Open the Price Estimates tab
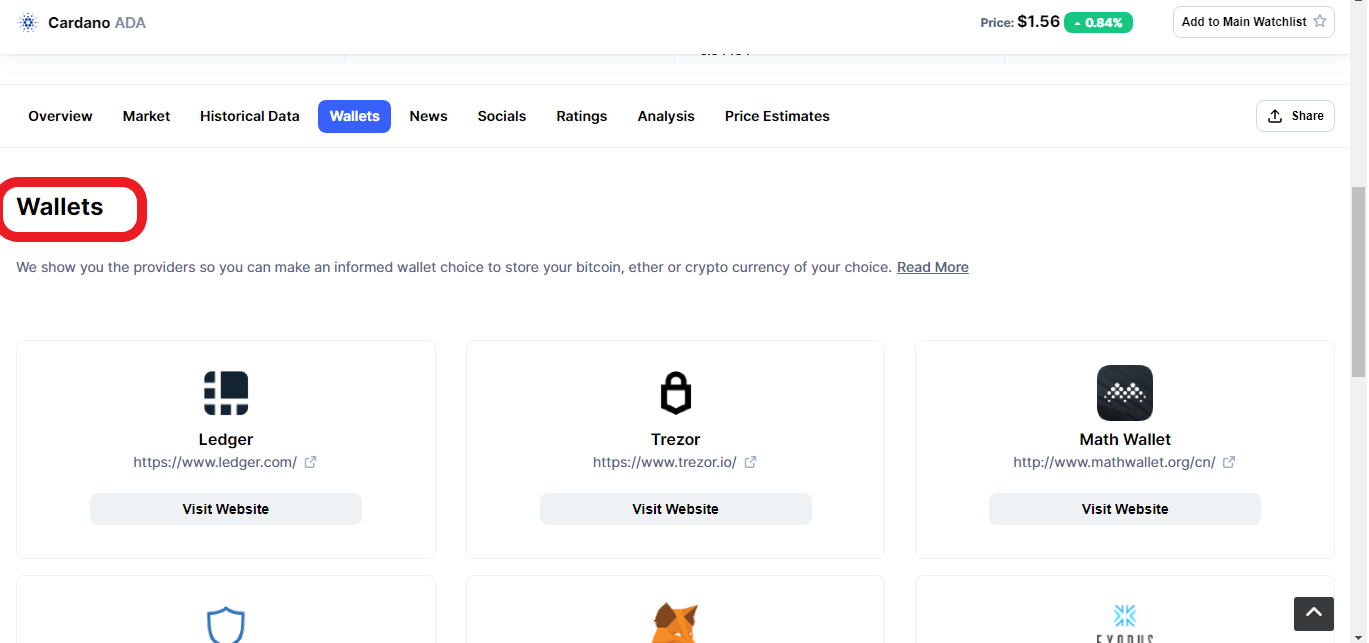Screen dimensions: 1369x643 point(777,116)
